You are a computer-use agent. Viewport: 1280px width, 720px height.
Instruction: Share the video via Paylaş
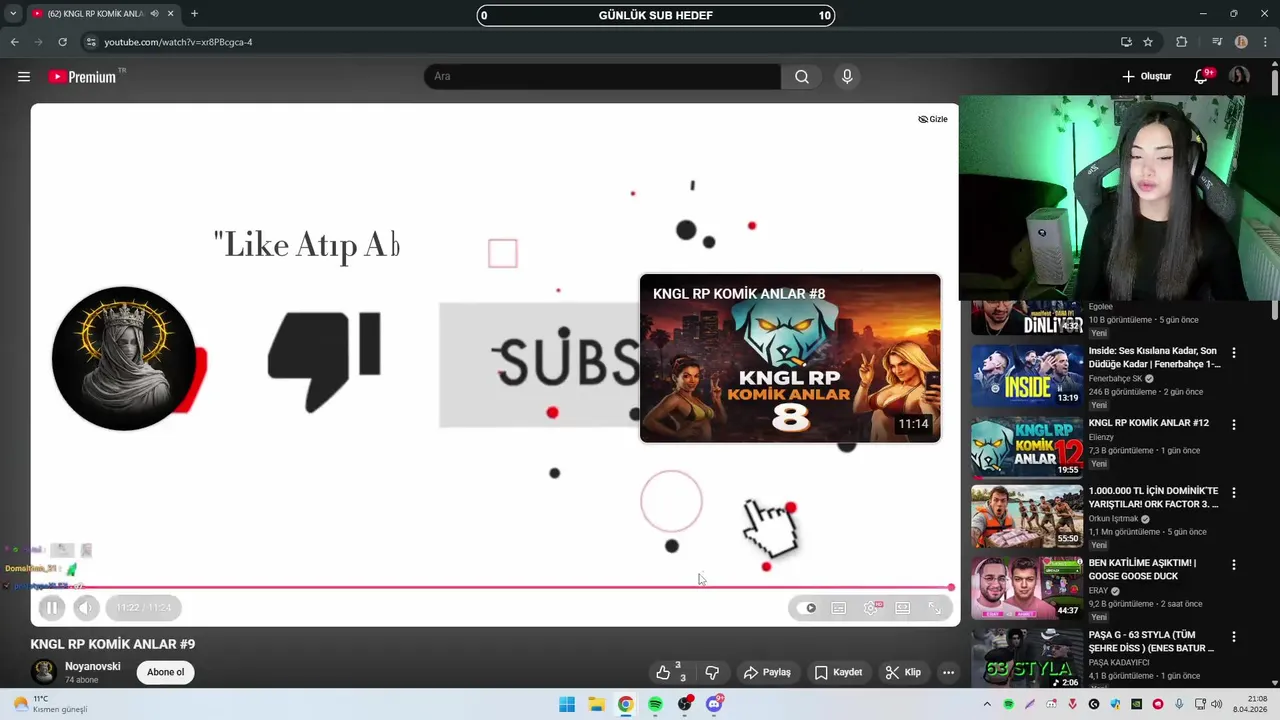click(768, 672)
